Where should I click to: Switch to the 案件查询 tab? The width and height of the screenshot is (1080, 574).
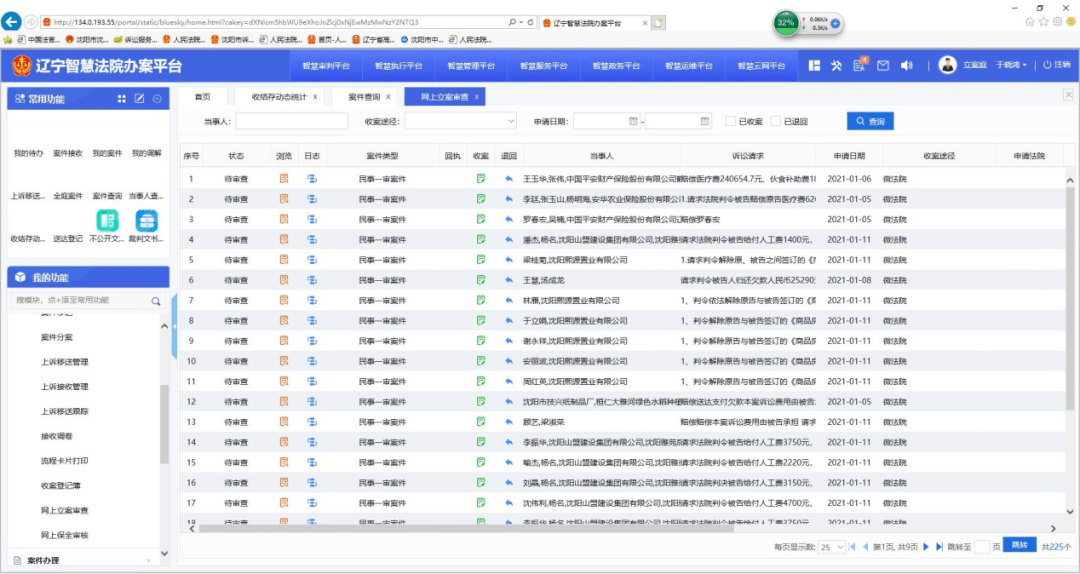364,97
